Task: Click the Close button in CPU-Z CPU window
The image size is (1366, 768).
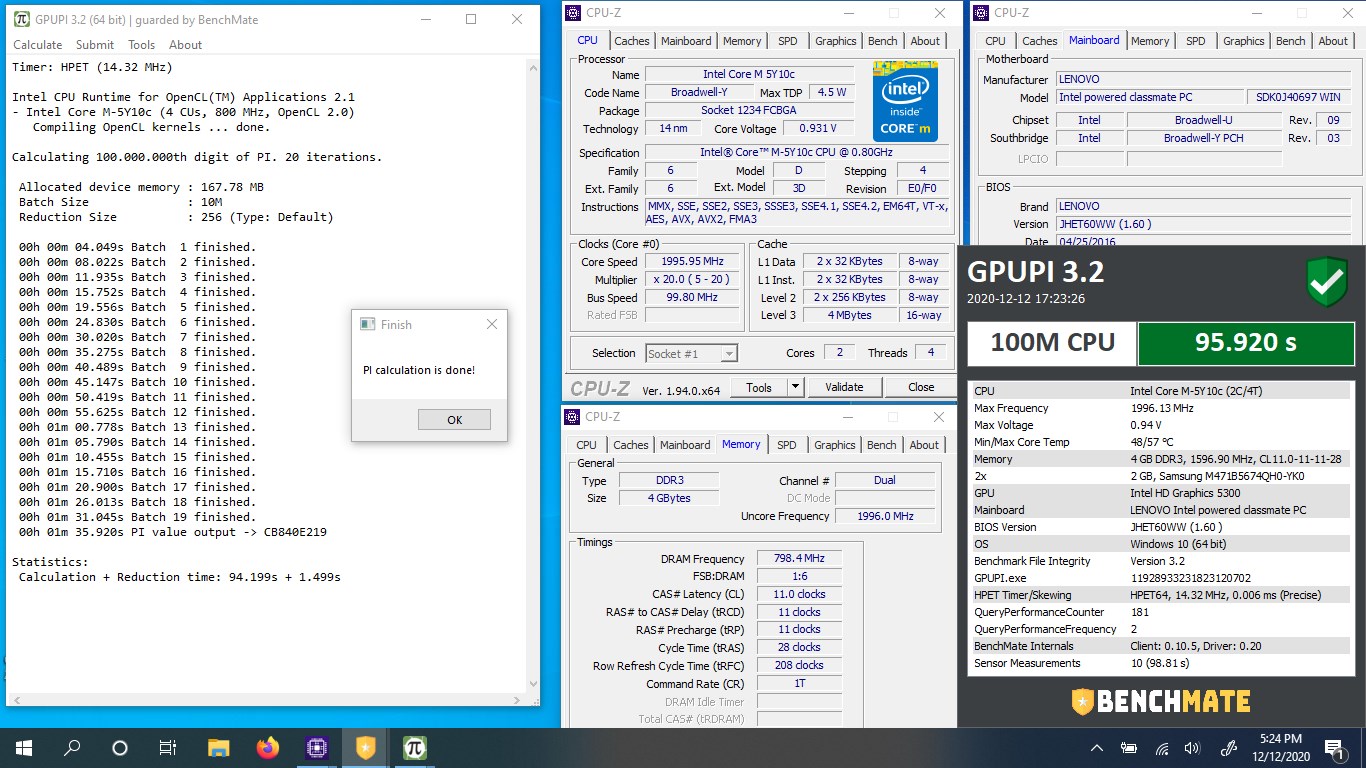Action: pyautogui.click(x=921, y=387)
